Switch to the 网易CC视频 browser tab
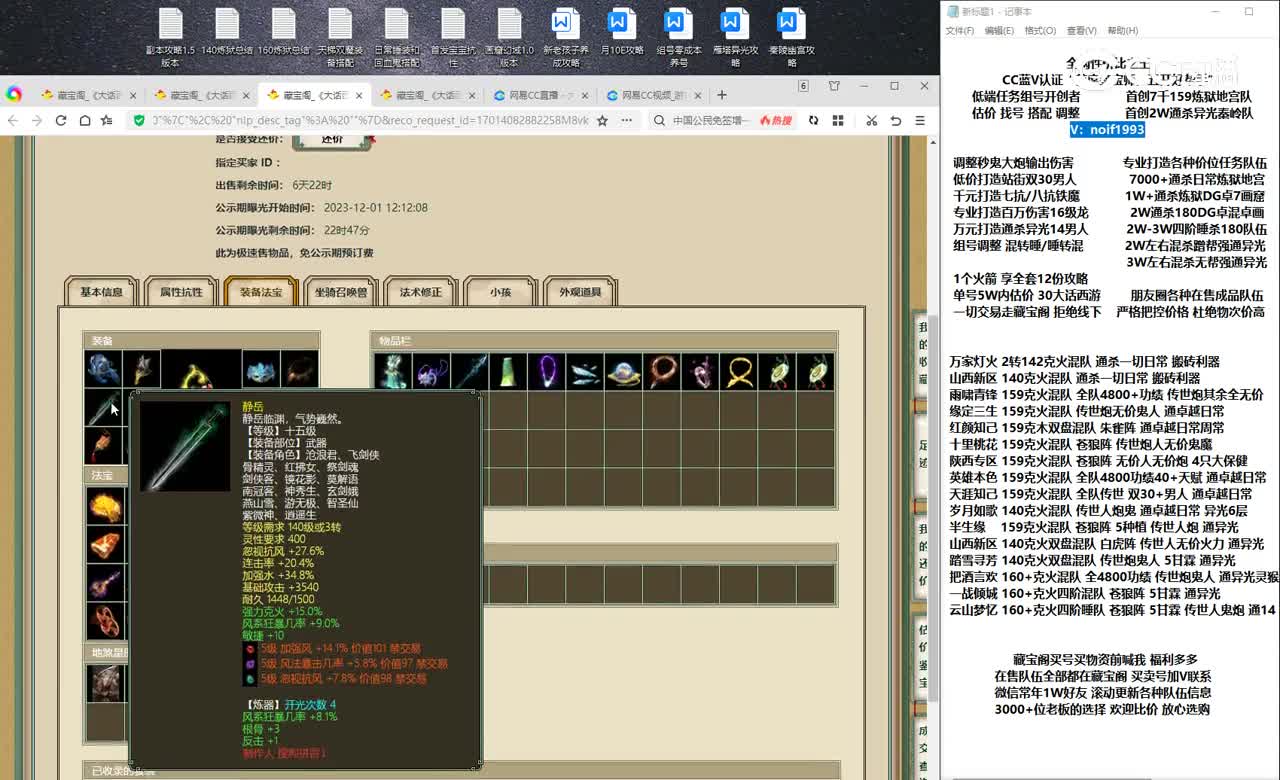Viewport: 1280px width, 780px height. (x=655, y=96)
